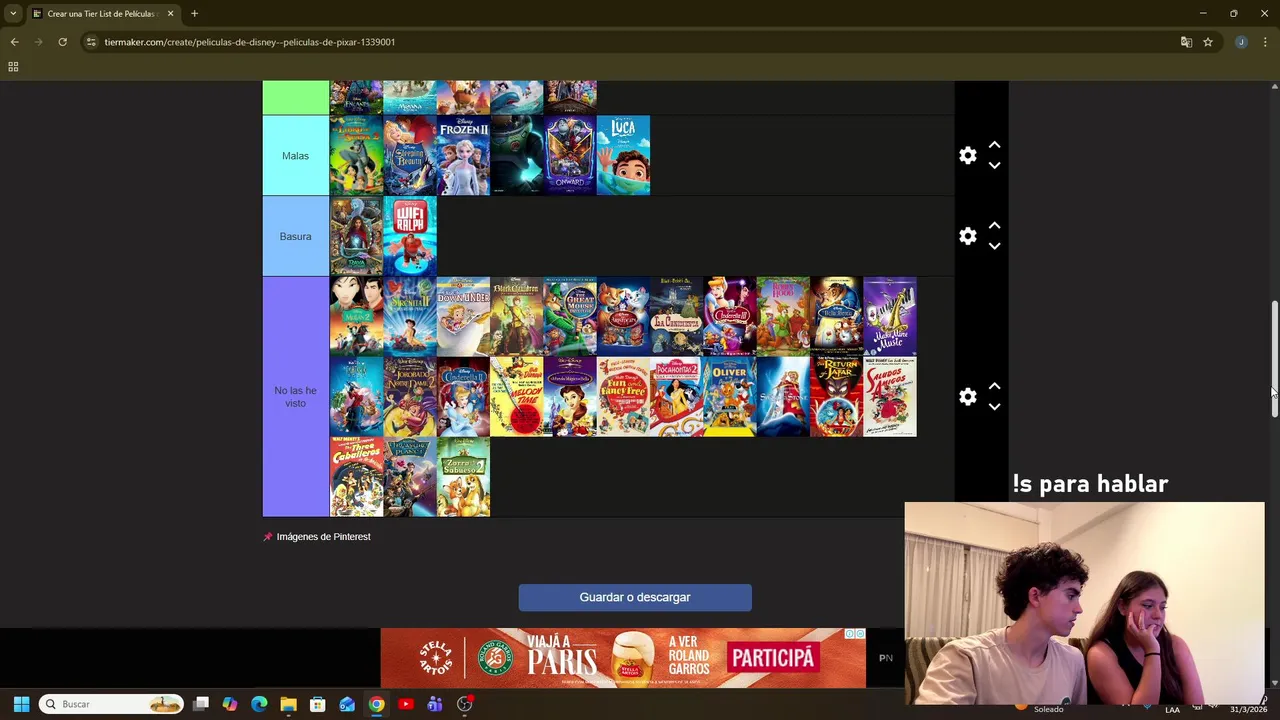This screenshot has width=1280, height=720.
Task: Move the No las he visto tier up
Action: click(994, 386)
